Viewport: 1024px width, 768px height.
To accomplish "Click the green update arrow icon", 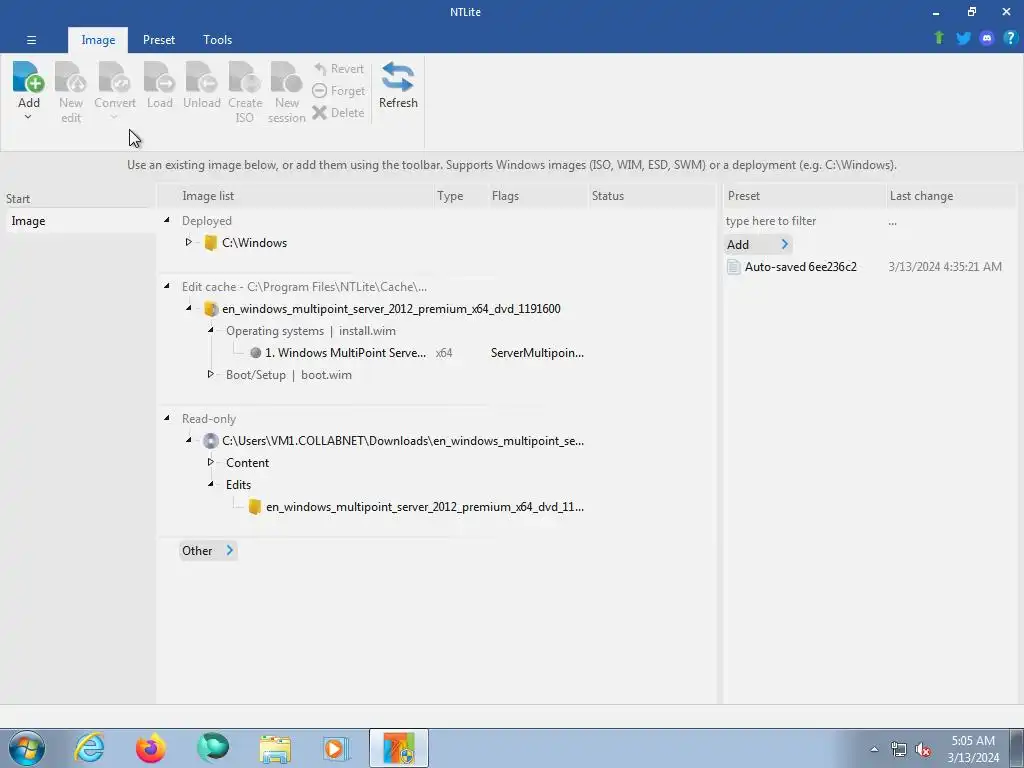I will coord(939,38).
